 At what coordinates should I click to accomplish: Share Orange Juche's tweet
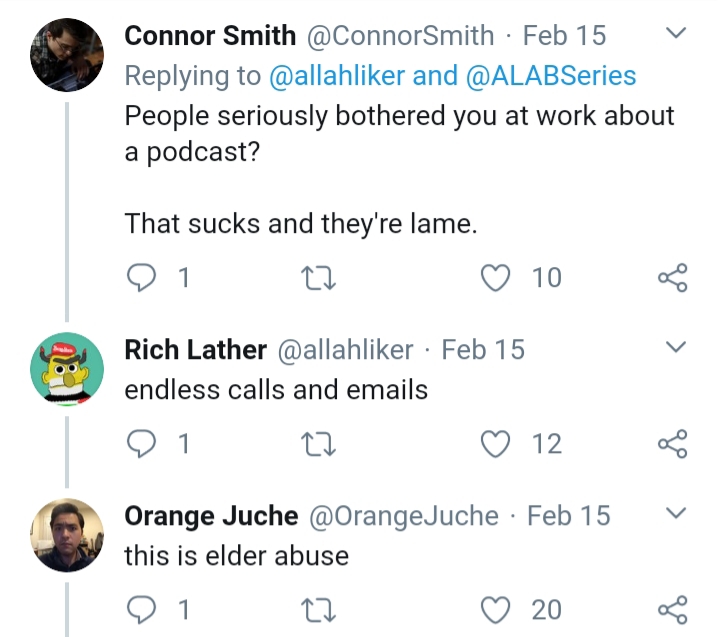coord(673,610)
